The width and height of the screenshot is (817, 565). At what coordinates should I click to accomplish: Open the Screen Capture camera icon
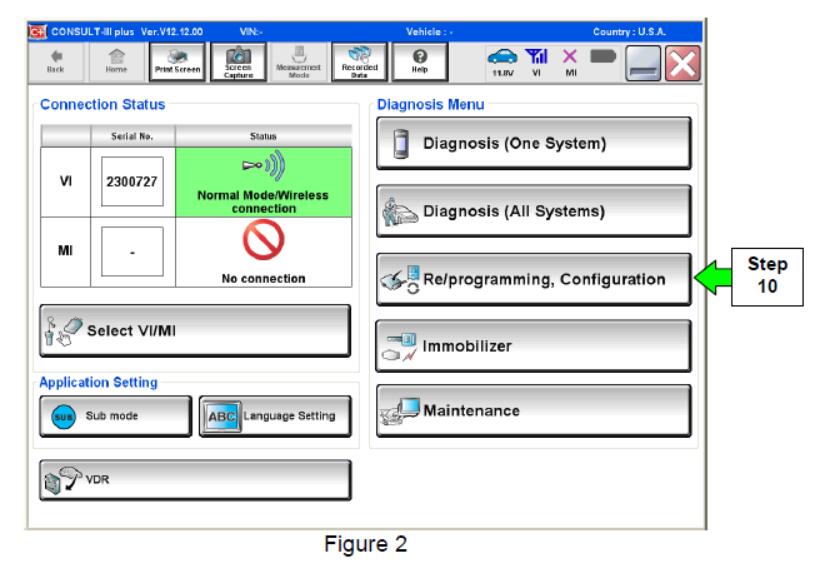pos(238,62)
